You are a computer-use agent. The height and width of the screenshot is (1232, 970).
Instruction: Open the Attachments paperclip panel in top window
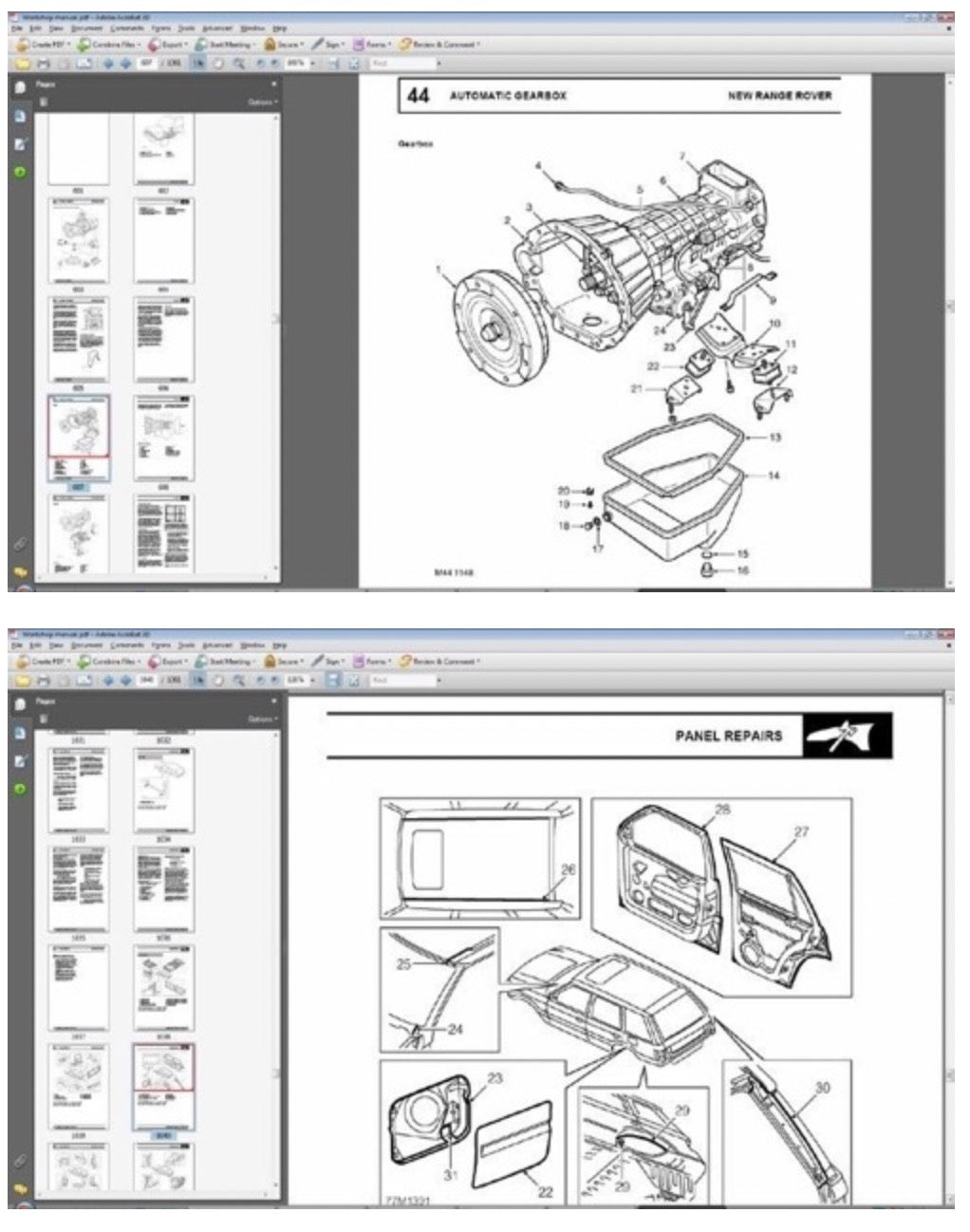(x=20, y=545)
